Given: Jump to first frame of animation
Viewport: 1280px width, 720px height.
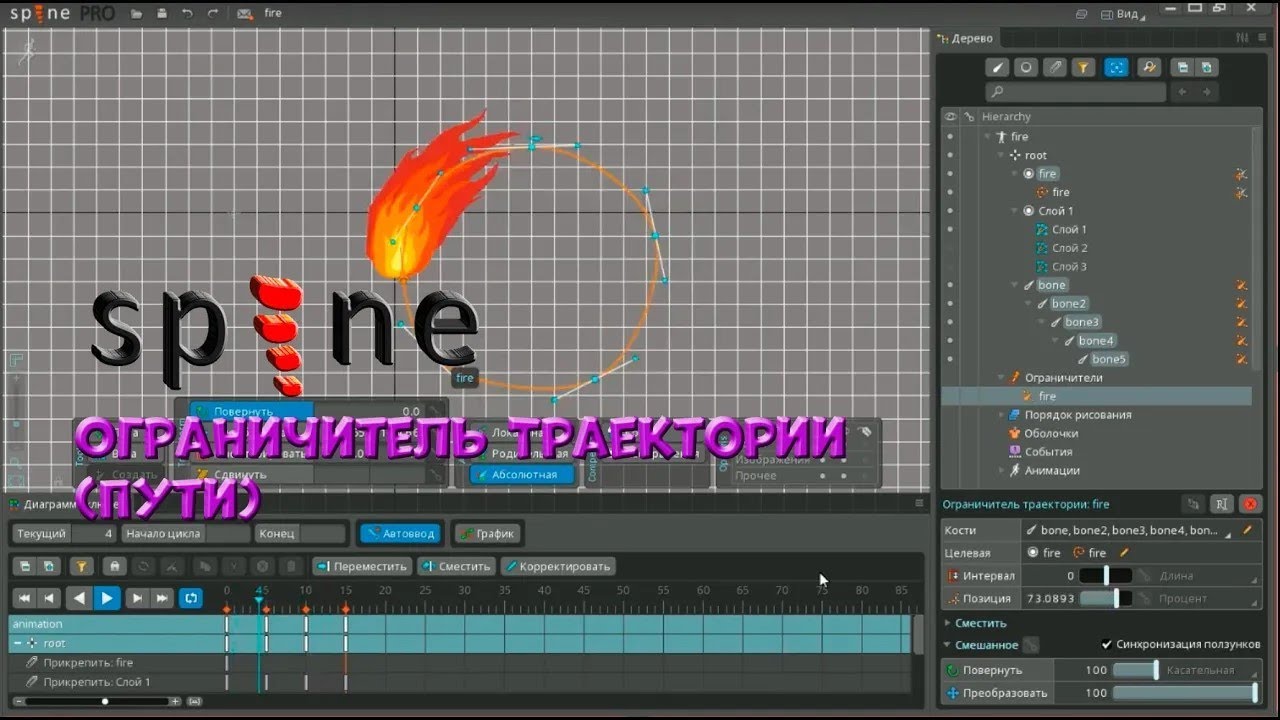Looking at the screenshot, I should (x=24, y=599).
